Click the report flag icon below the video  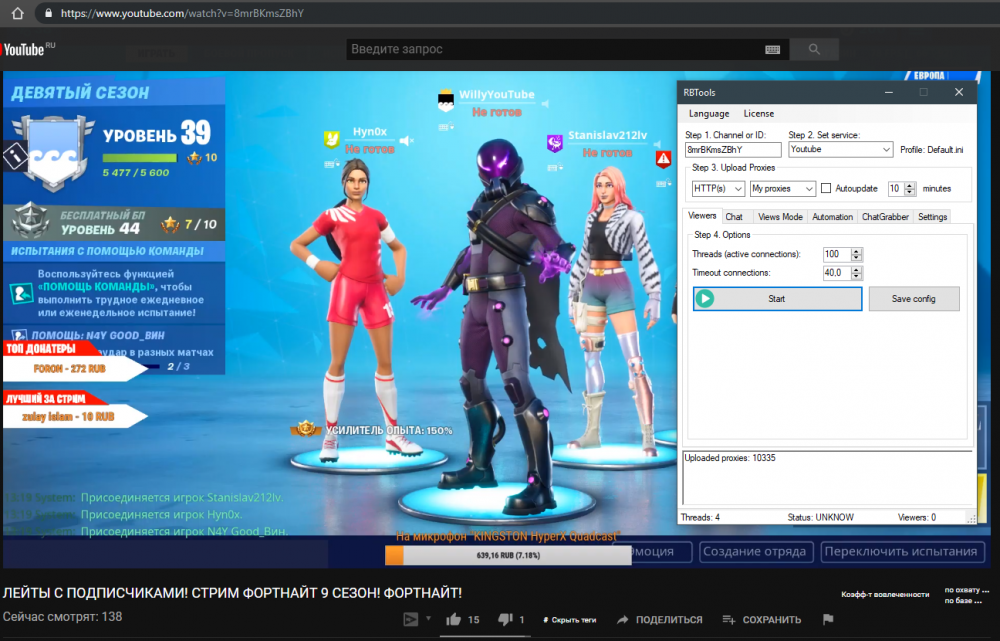coord(828,620)
